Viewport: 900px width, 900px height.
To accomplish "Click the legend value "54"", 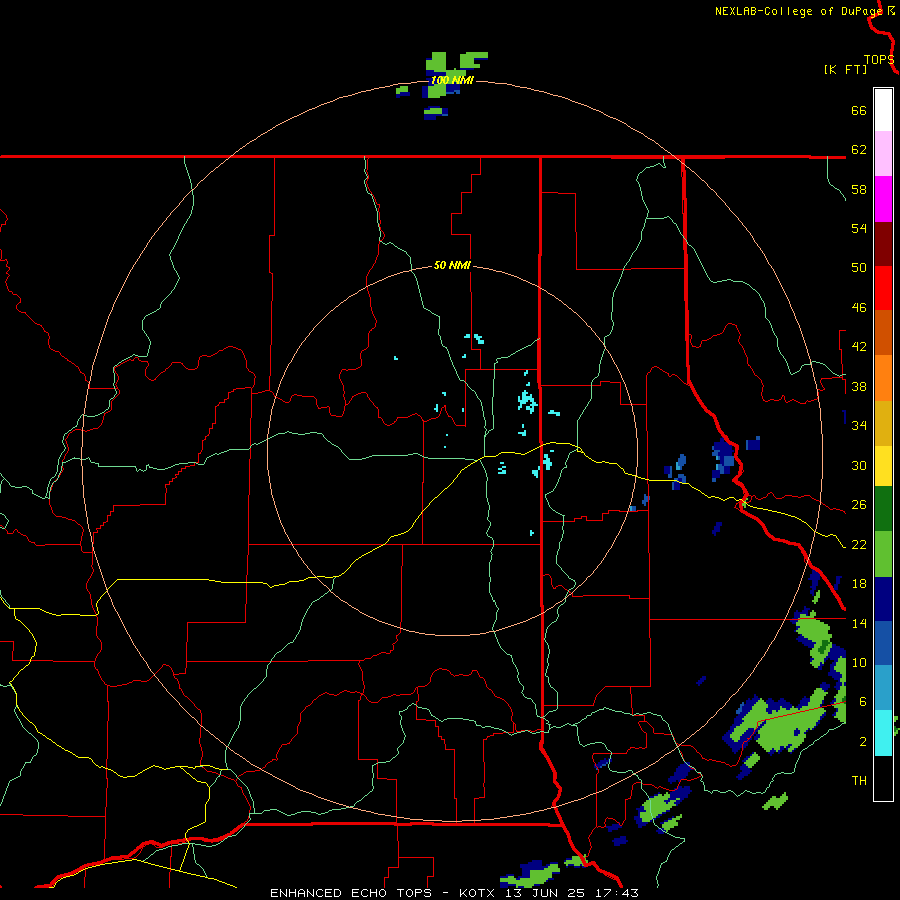I will [859, 228].
